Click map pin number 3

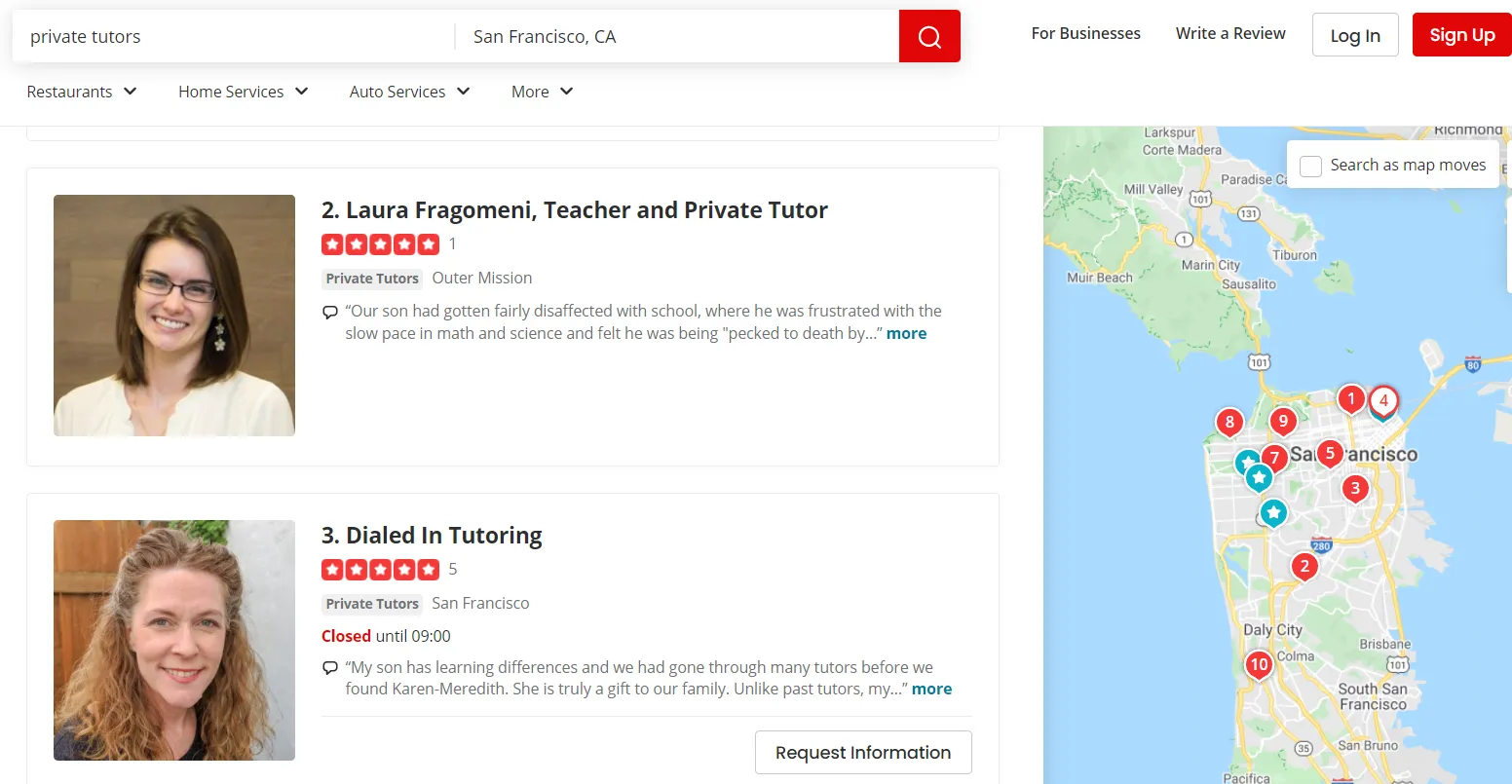point(1354,489)
